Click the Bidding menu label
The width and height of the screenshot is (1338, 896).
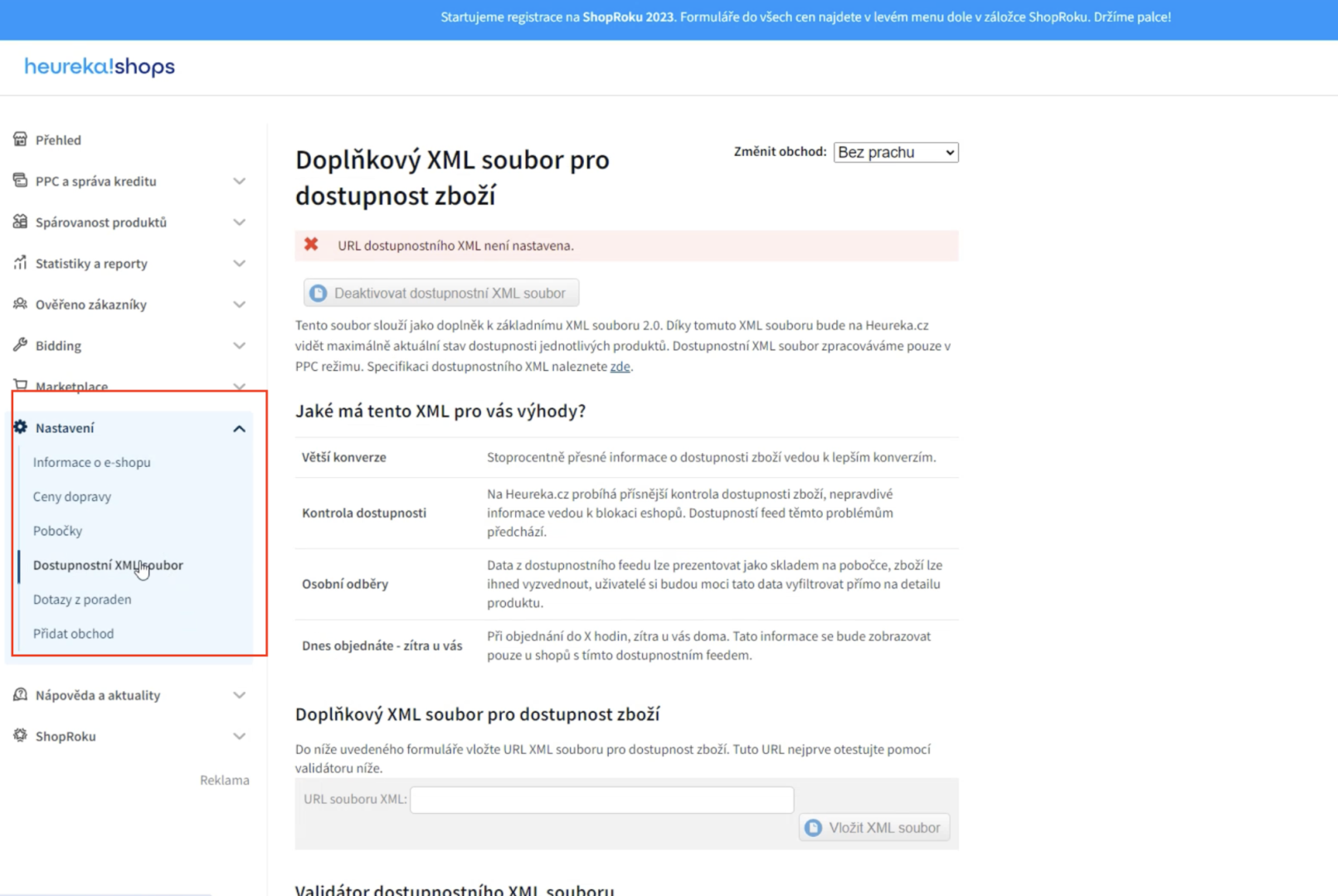pyautogui.click(x=58, y=346)
